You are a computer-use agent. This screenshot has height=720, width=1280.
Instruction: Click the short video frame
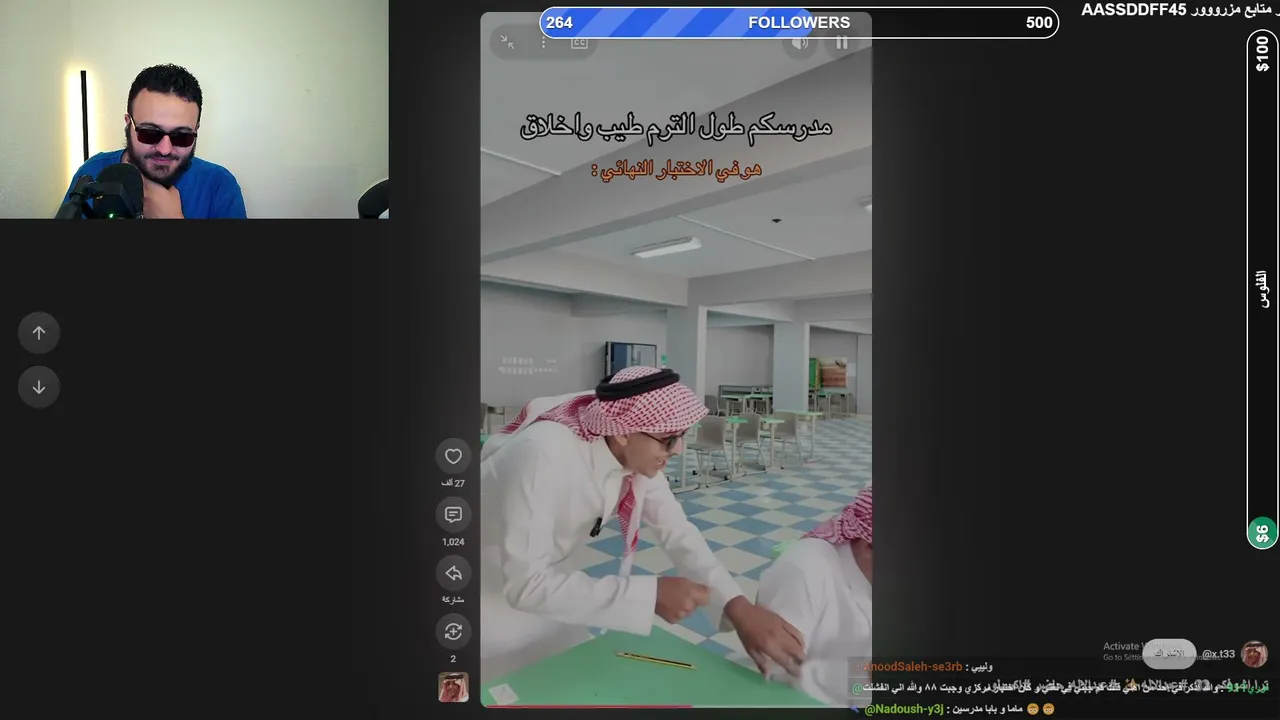coord(676,360)
